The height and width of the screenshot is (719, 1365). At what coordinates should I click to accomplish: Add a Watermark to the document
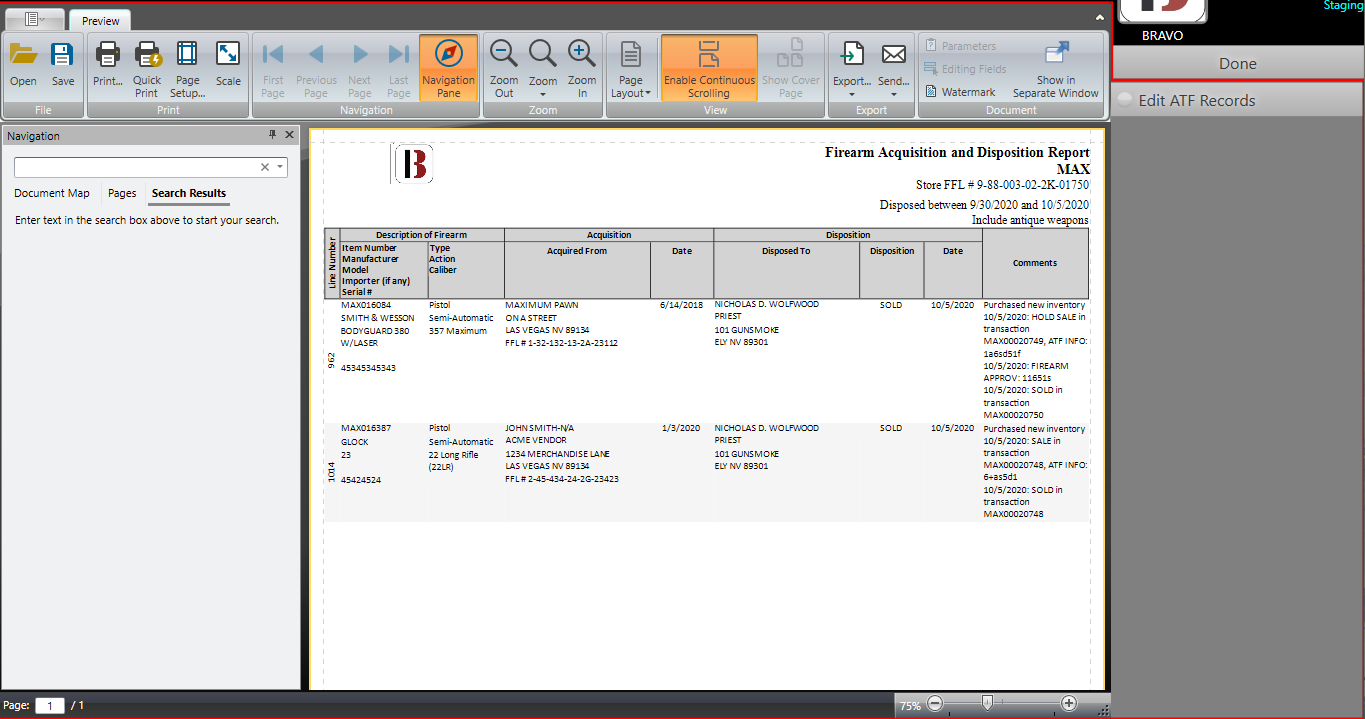point(959,92)
